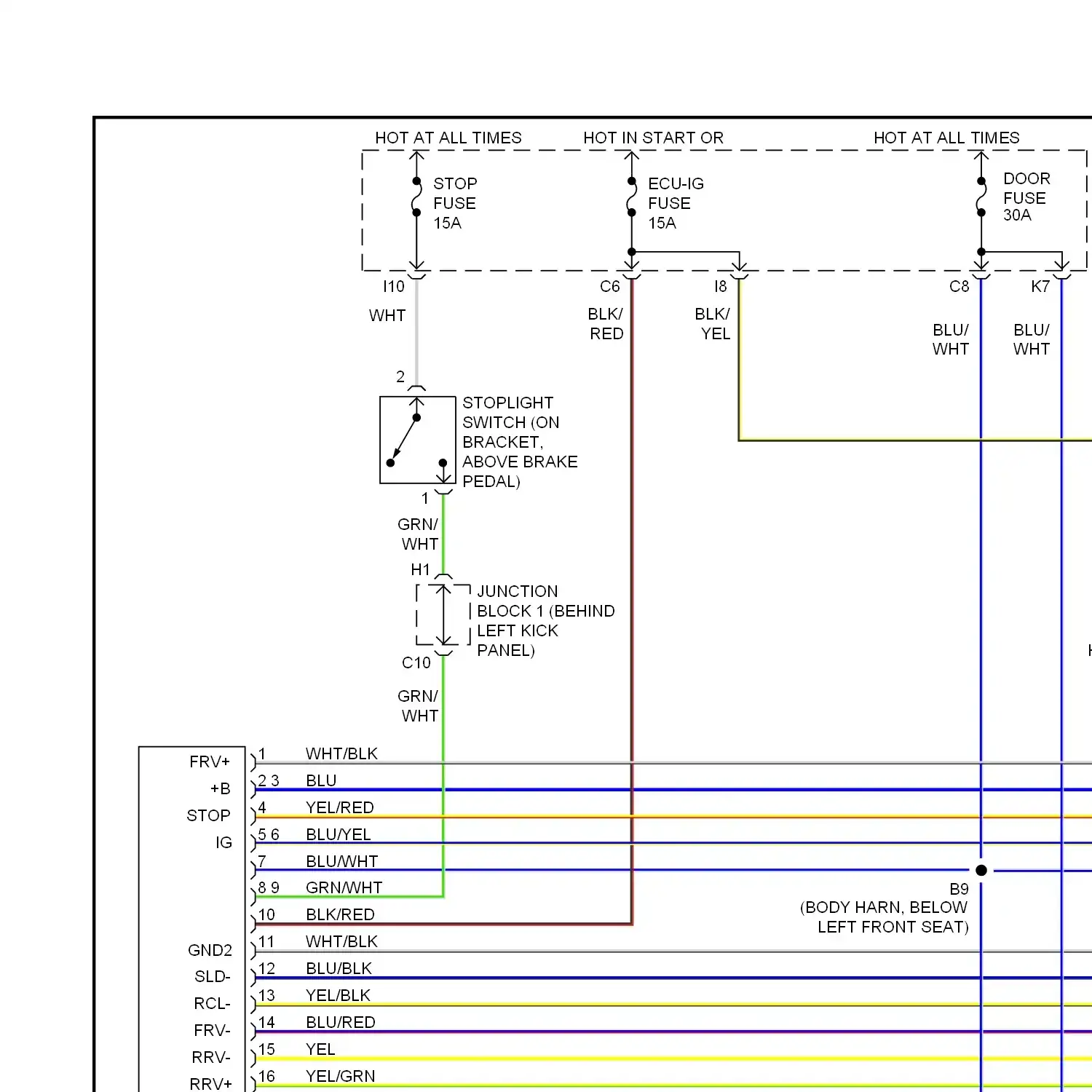Click pin 15 YEL wire label

[320, 1049]
